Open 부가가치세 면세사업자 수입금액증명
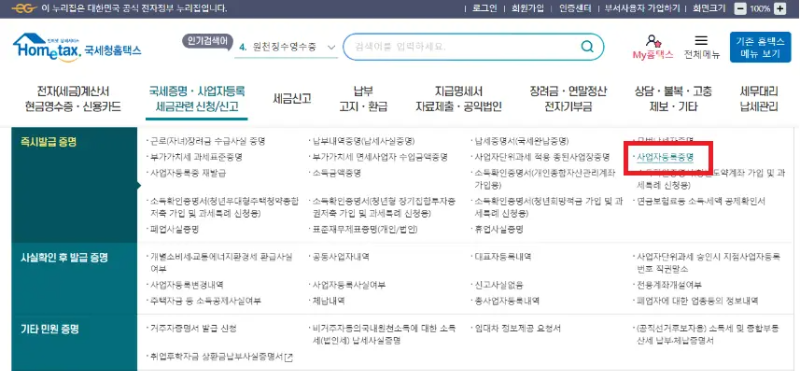800x371 pixels. point(380,157)
